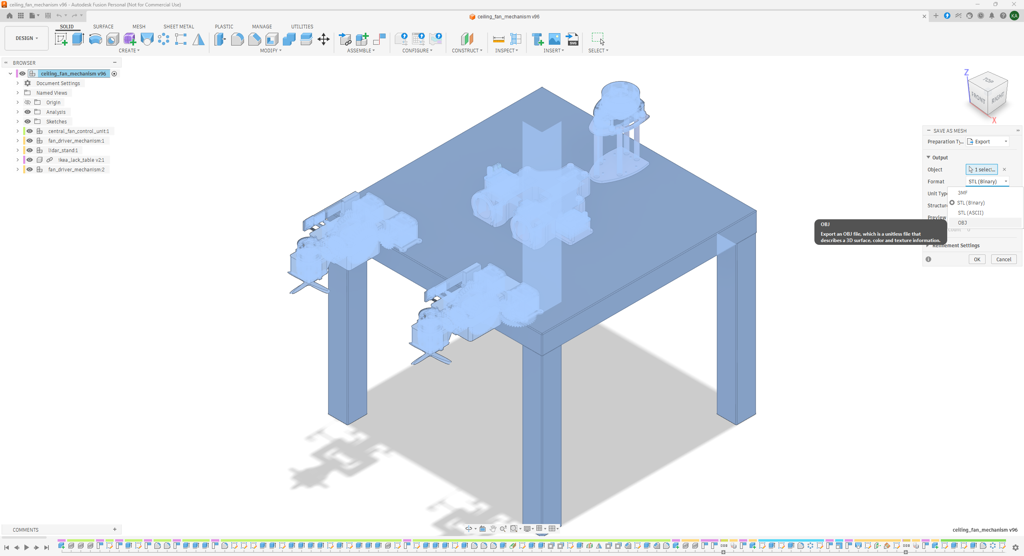This screenshot has height=556, width=1024.
Task: Select the Insert Decal image tool
Action: 554,39
